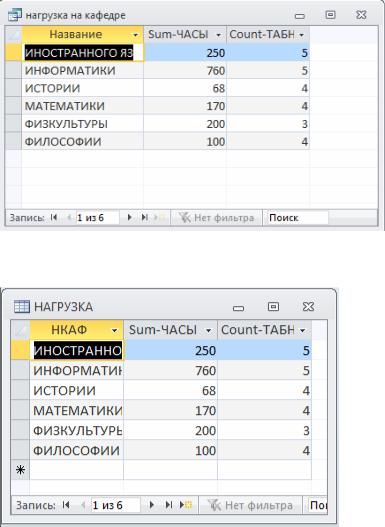Open the Название column filter dropdown
385x527 pixels.
coord(135,35)
